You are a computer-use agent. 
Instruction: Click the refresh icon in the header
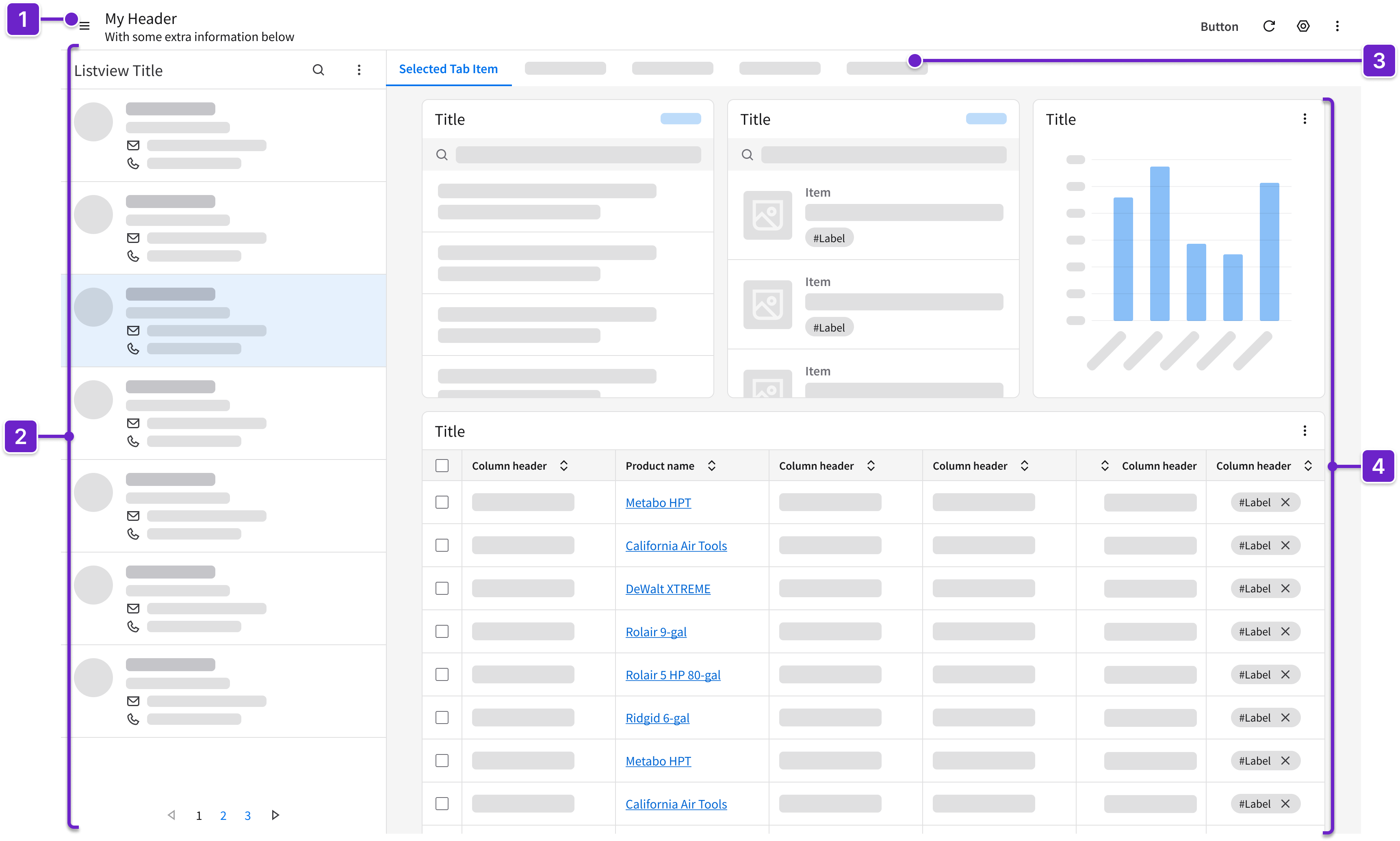[1269, 26]
